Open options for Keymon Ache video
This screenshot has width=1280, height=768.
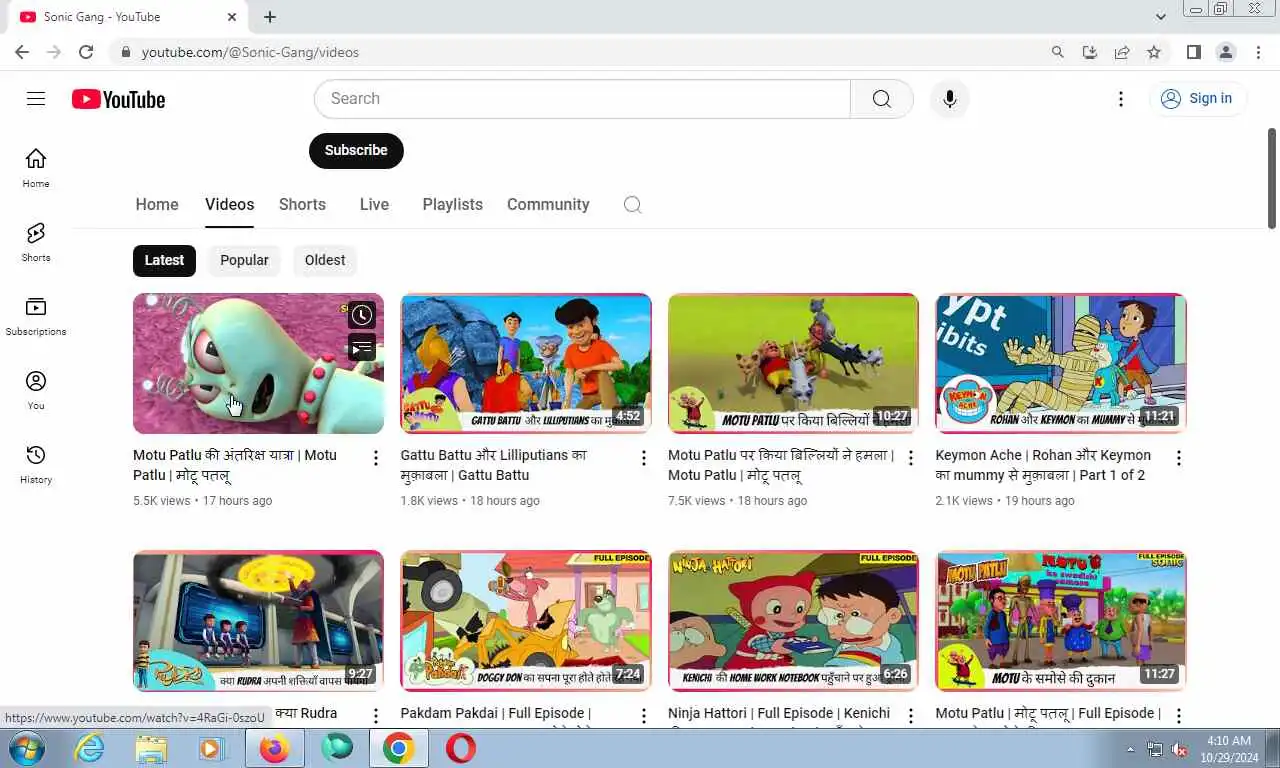[1179, 458]
